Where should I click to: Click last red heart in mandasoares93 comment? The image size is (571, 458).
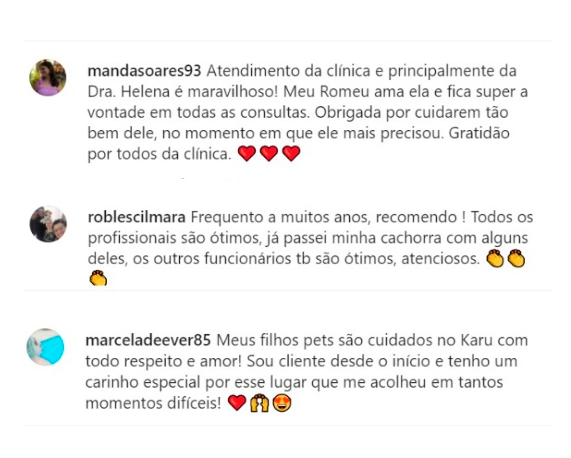[x=291, y=153]
